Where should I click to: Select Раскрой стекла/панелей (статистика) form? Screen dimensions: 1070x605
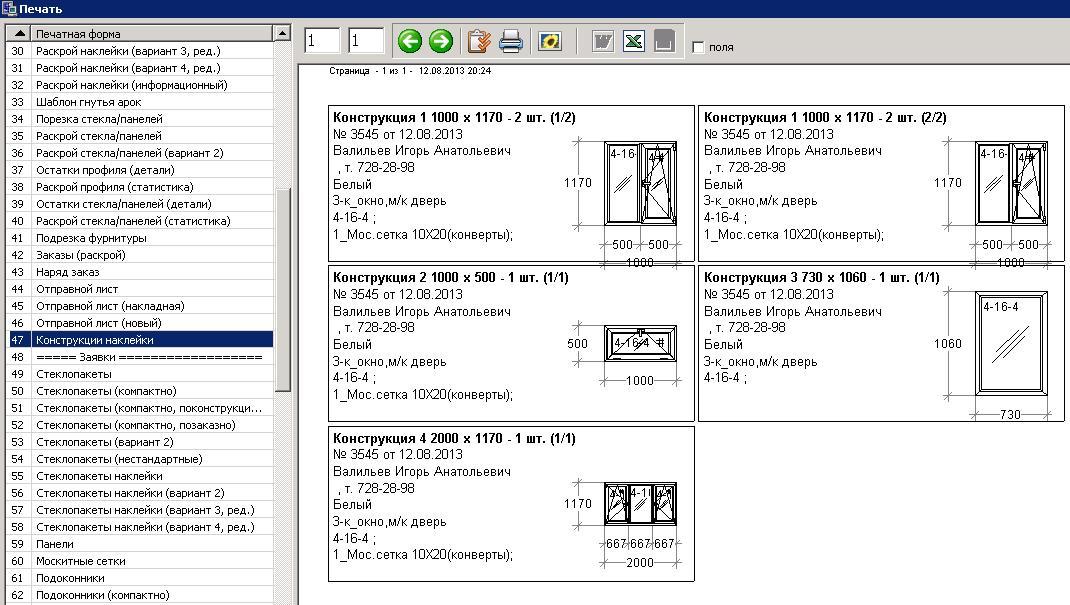click(x=140, y=221)
